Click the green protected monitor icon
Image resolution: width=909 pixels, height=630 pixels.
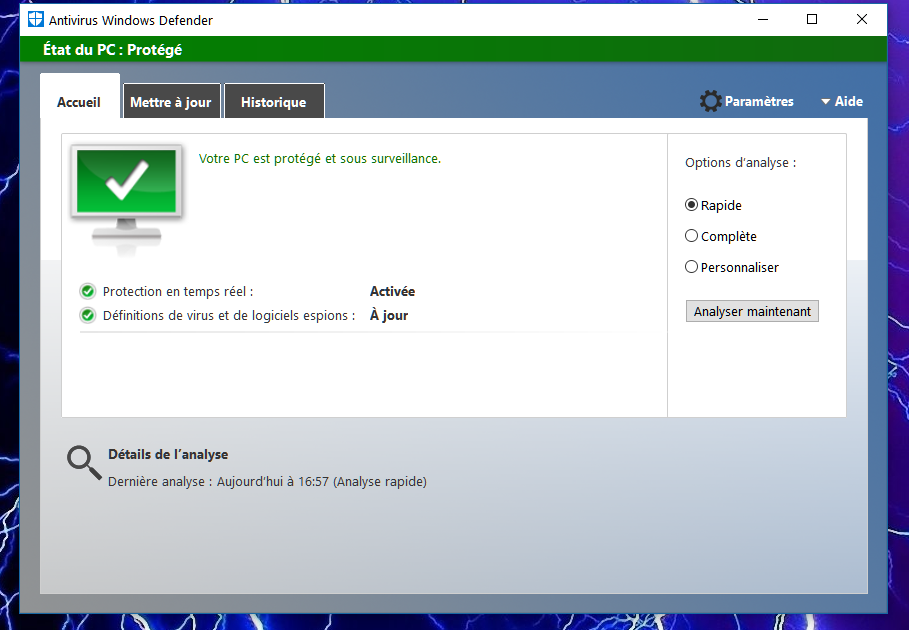[x=126, y=199]
